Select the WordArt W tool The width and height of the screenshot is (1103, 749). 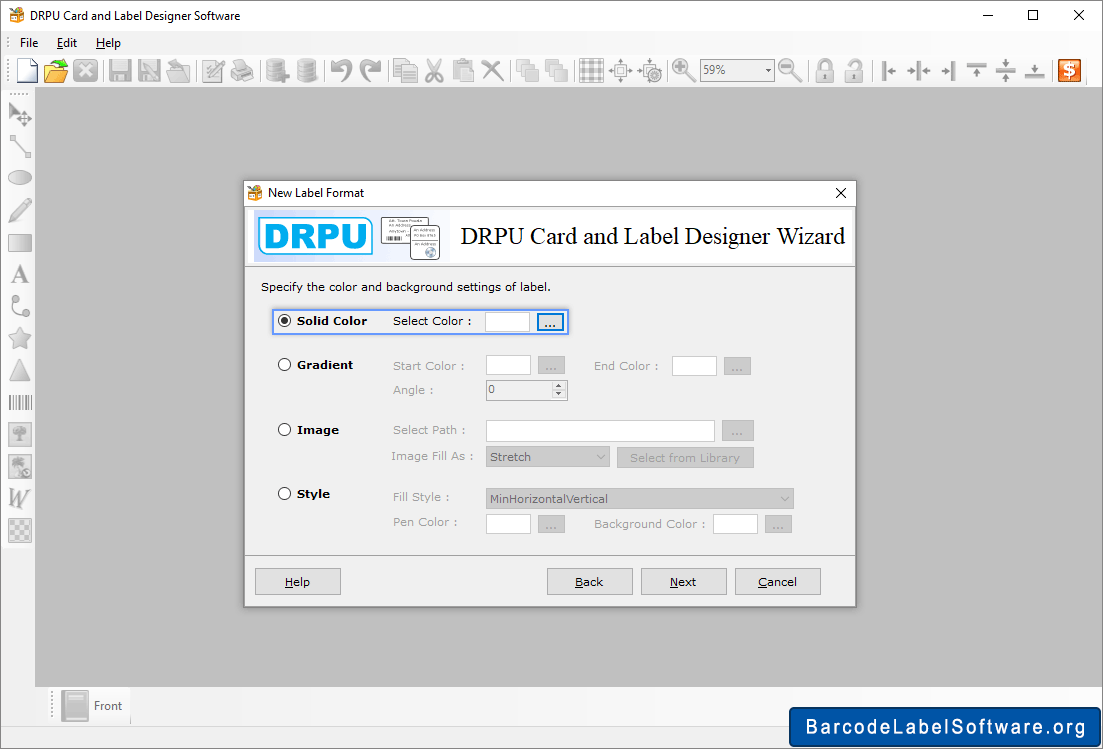click(20, 498)
